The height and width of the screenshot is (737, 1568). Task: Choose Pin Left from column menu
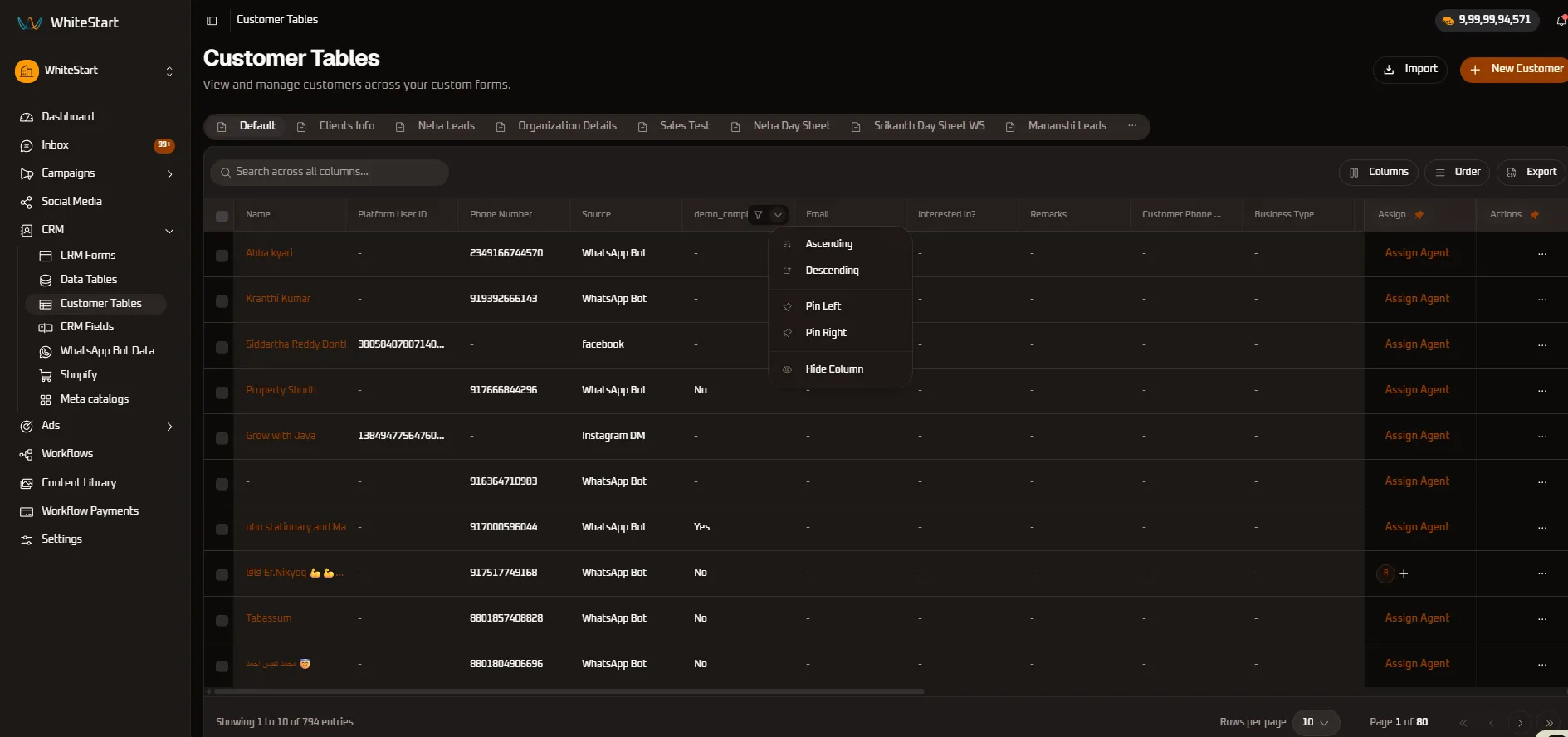click(841, 306)
